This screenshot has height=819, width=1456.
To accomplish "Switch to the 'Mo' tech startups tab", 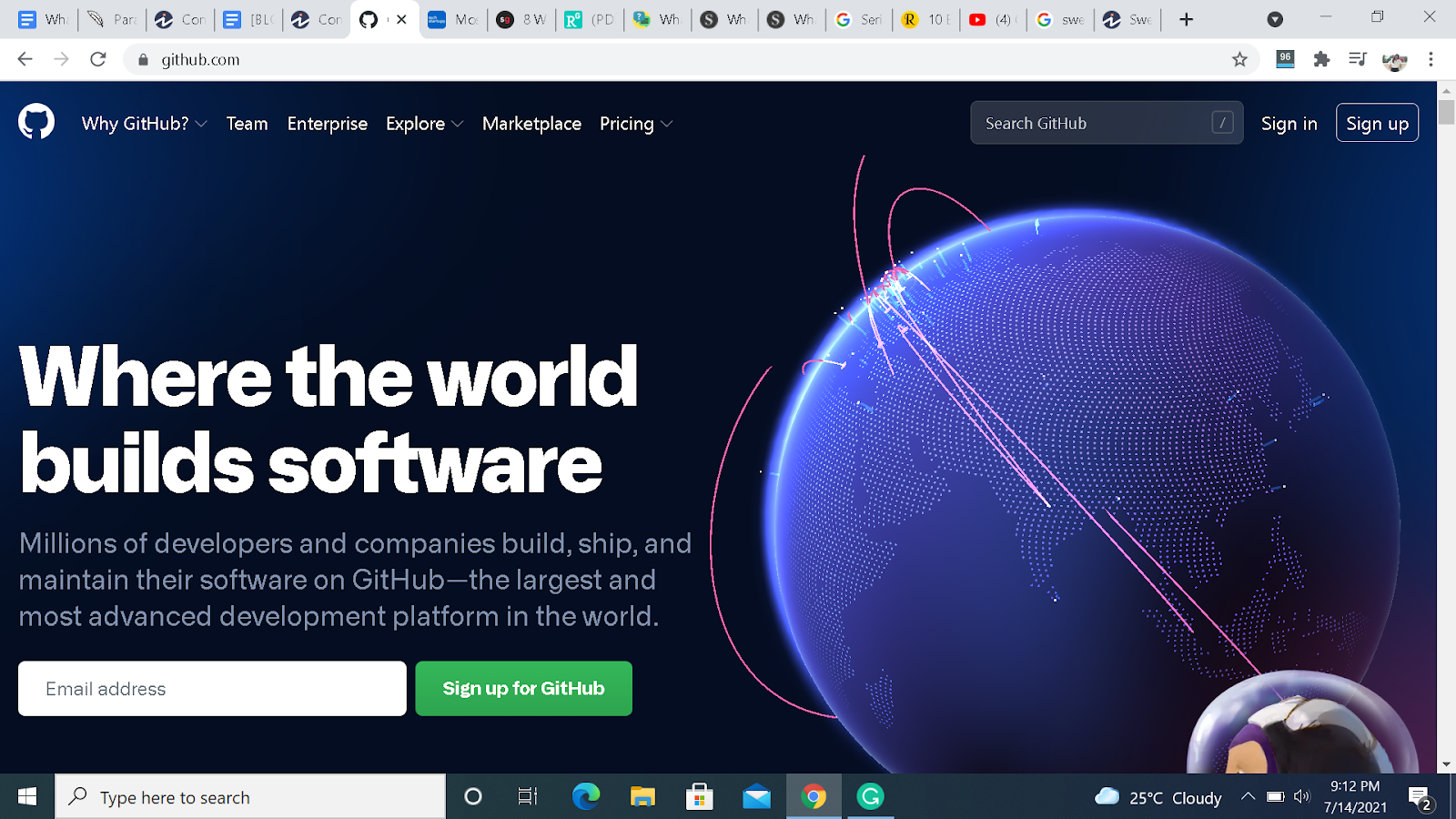I will [452, 19].
